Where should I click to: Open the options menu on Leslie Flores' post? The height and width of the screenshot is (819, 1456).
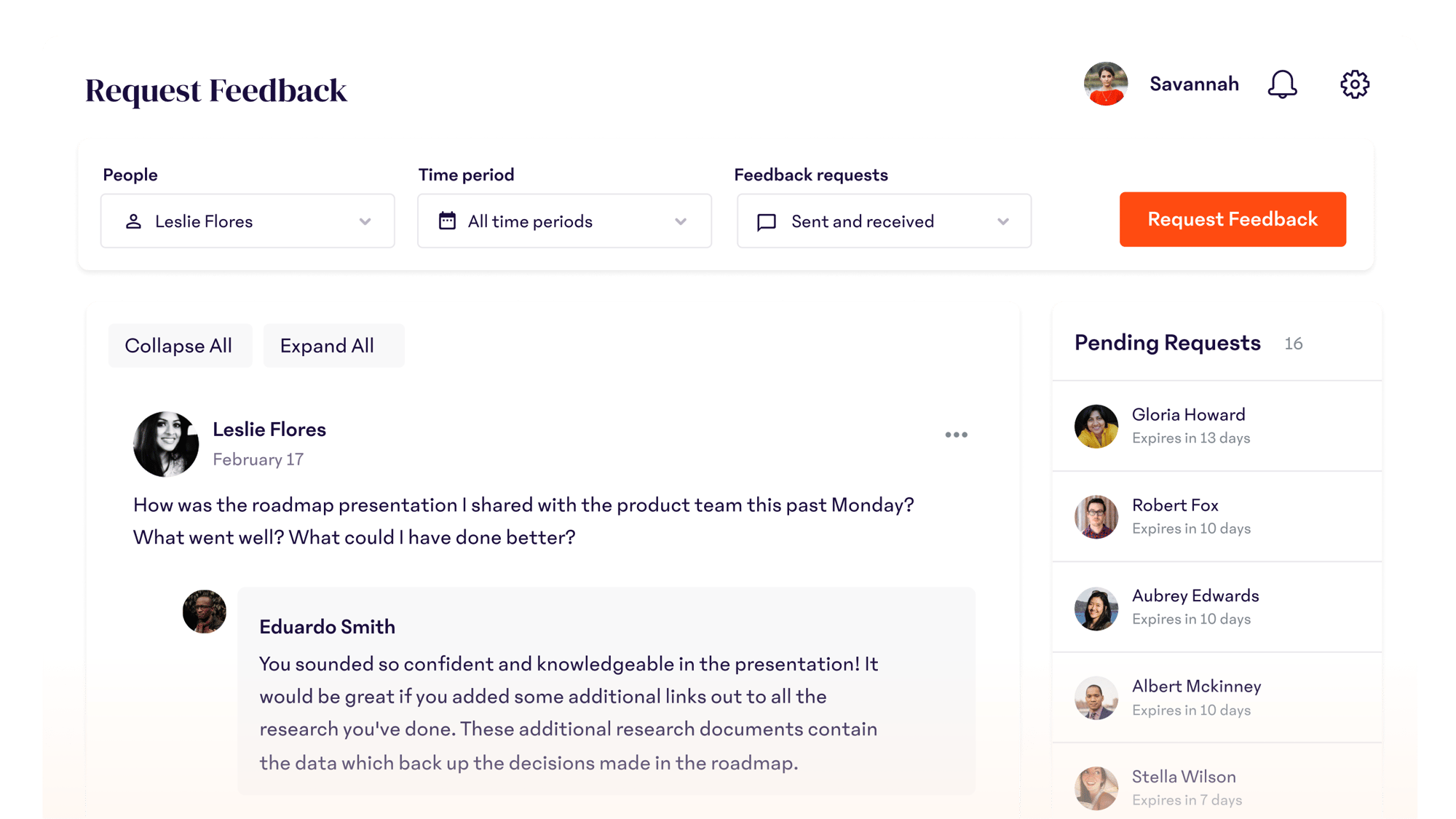(956, 435)
